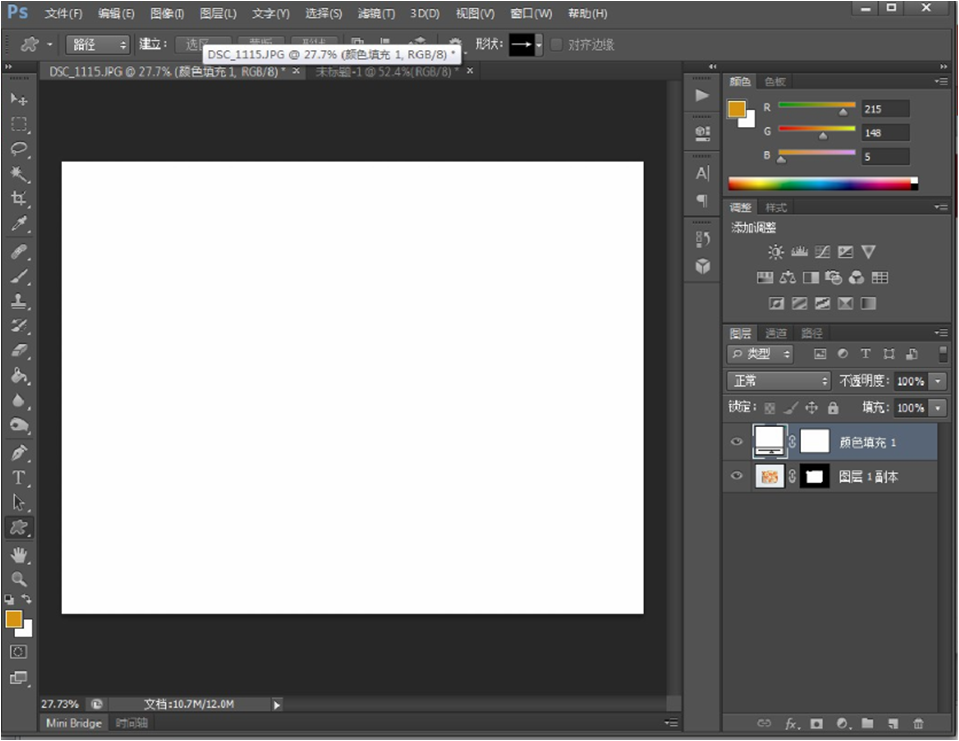
Task: Select the Lasso tool
Action: click(x=19, y=149)
